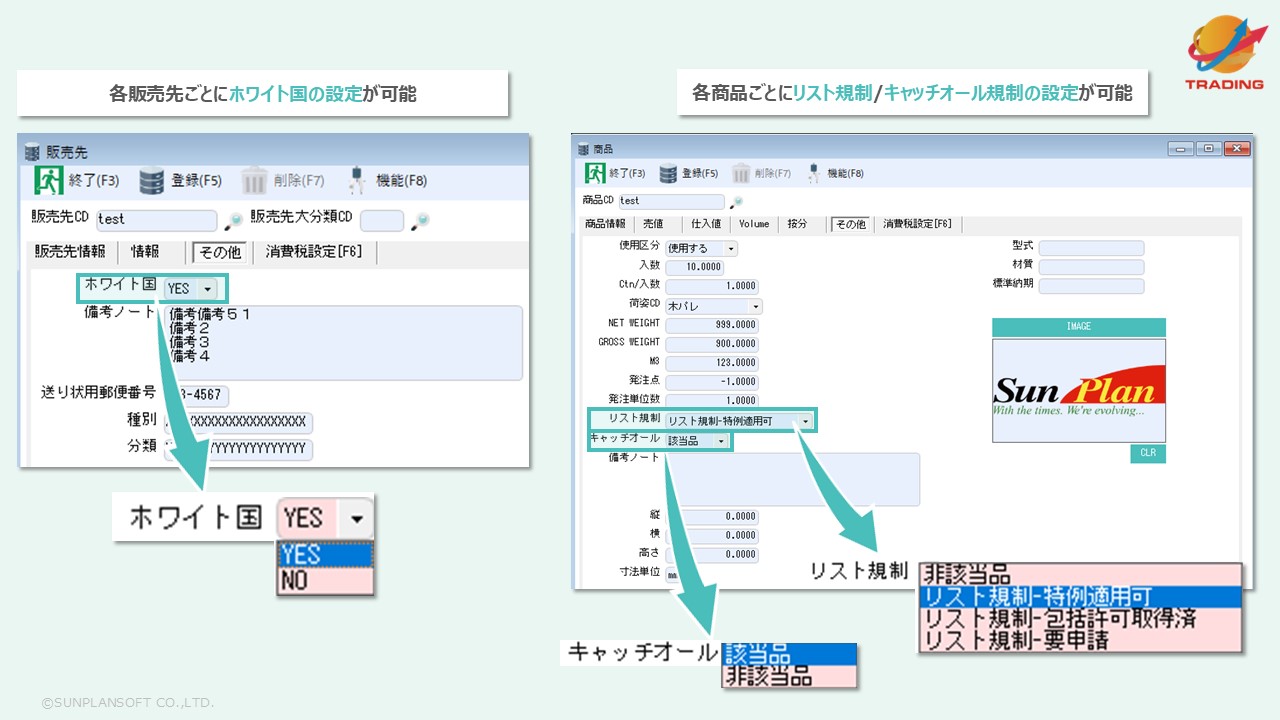This screenshot has width=1280, height=720.
Task: Switch to 売値 tab
Action: 653,224
